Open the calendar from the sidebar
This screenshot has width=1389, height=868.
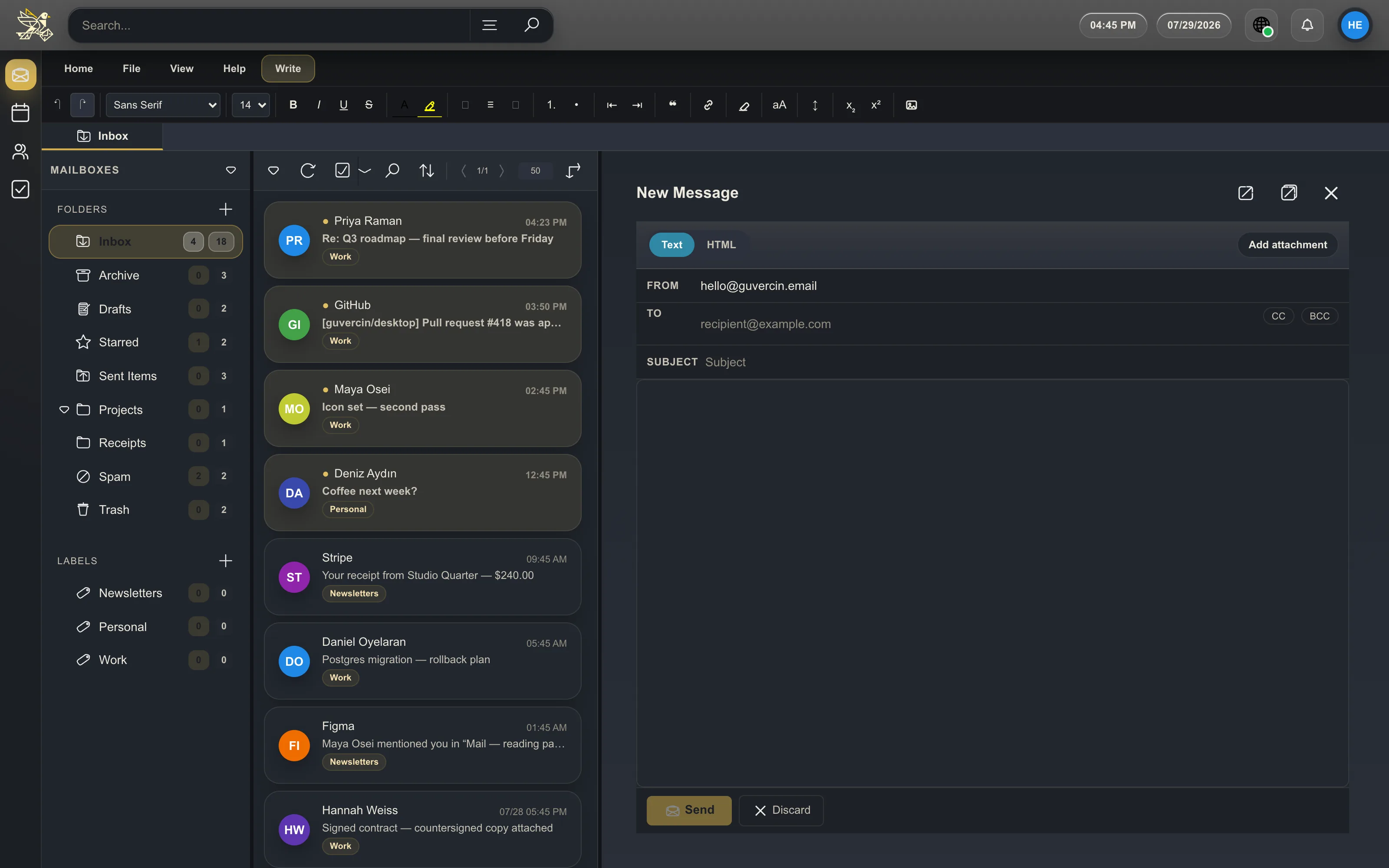point(21,112)
